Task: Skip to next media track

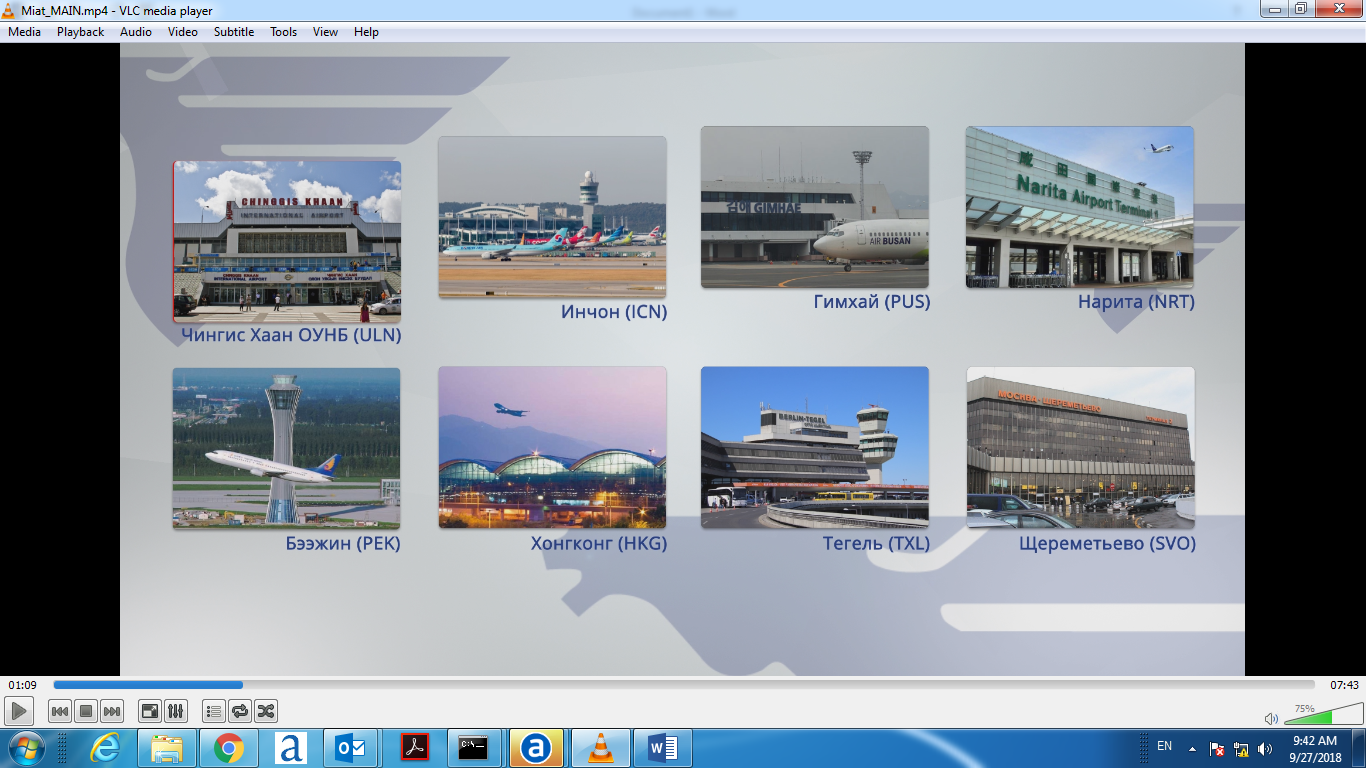Action: pyautogui.click(x=112, y=711)
